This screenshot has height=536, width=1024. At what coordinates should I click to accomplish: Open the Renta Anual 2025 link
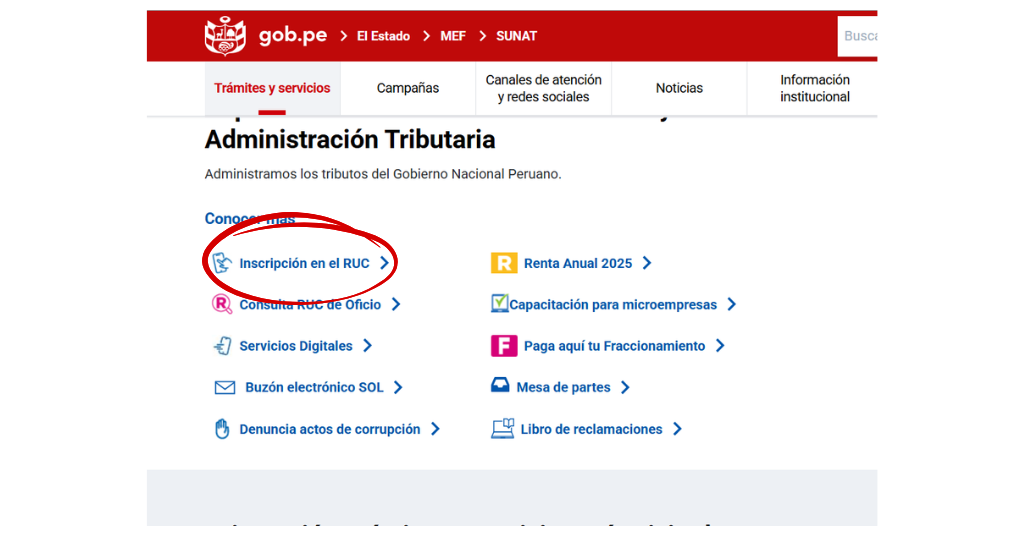point(578,263)
